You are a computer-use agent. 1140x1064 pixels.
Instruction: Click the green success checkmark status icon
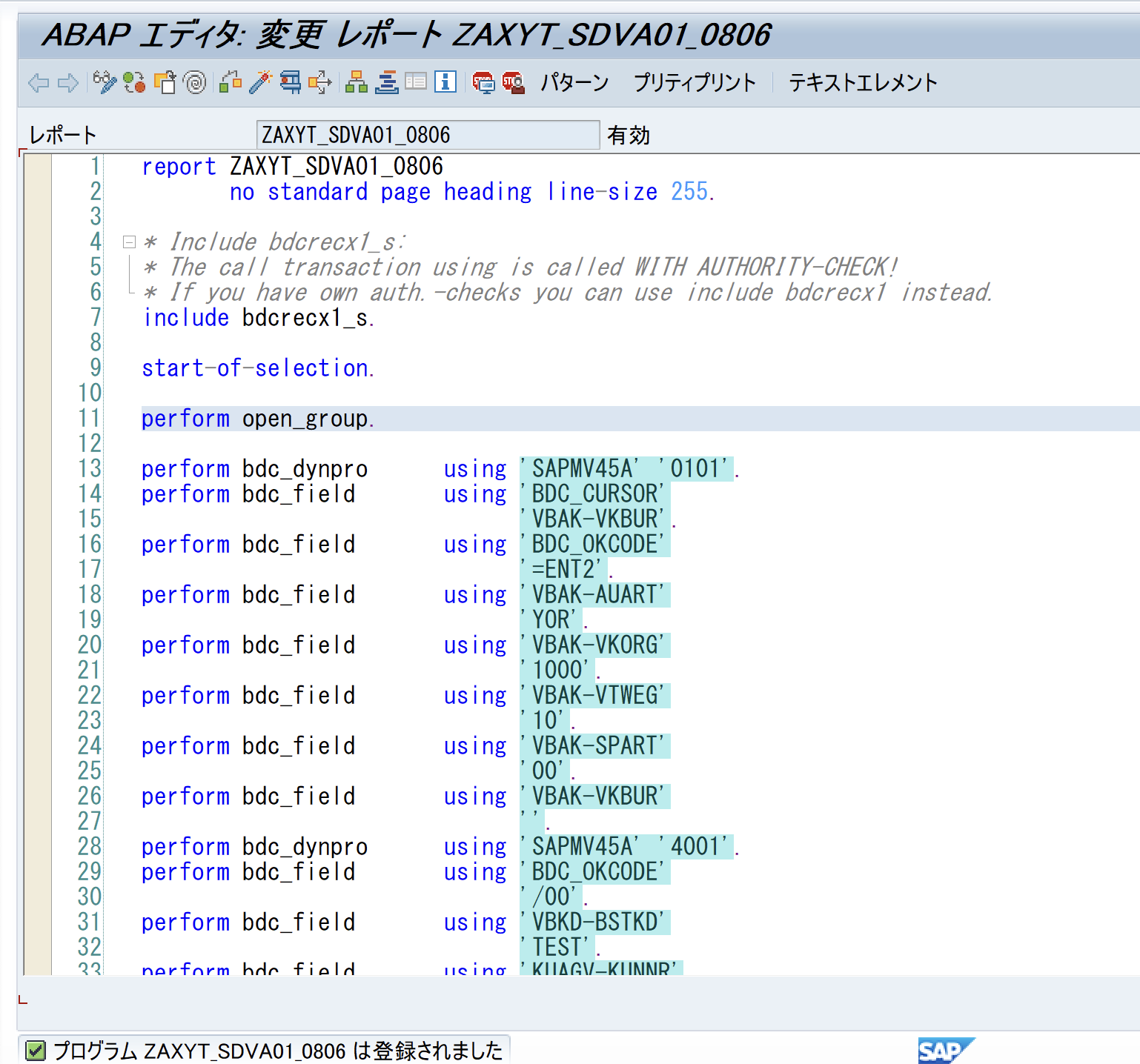(36, 1050)
